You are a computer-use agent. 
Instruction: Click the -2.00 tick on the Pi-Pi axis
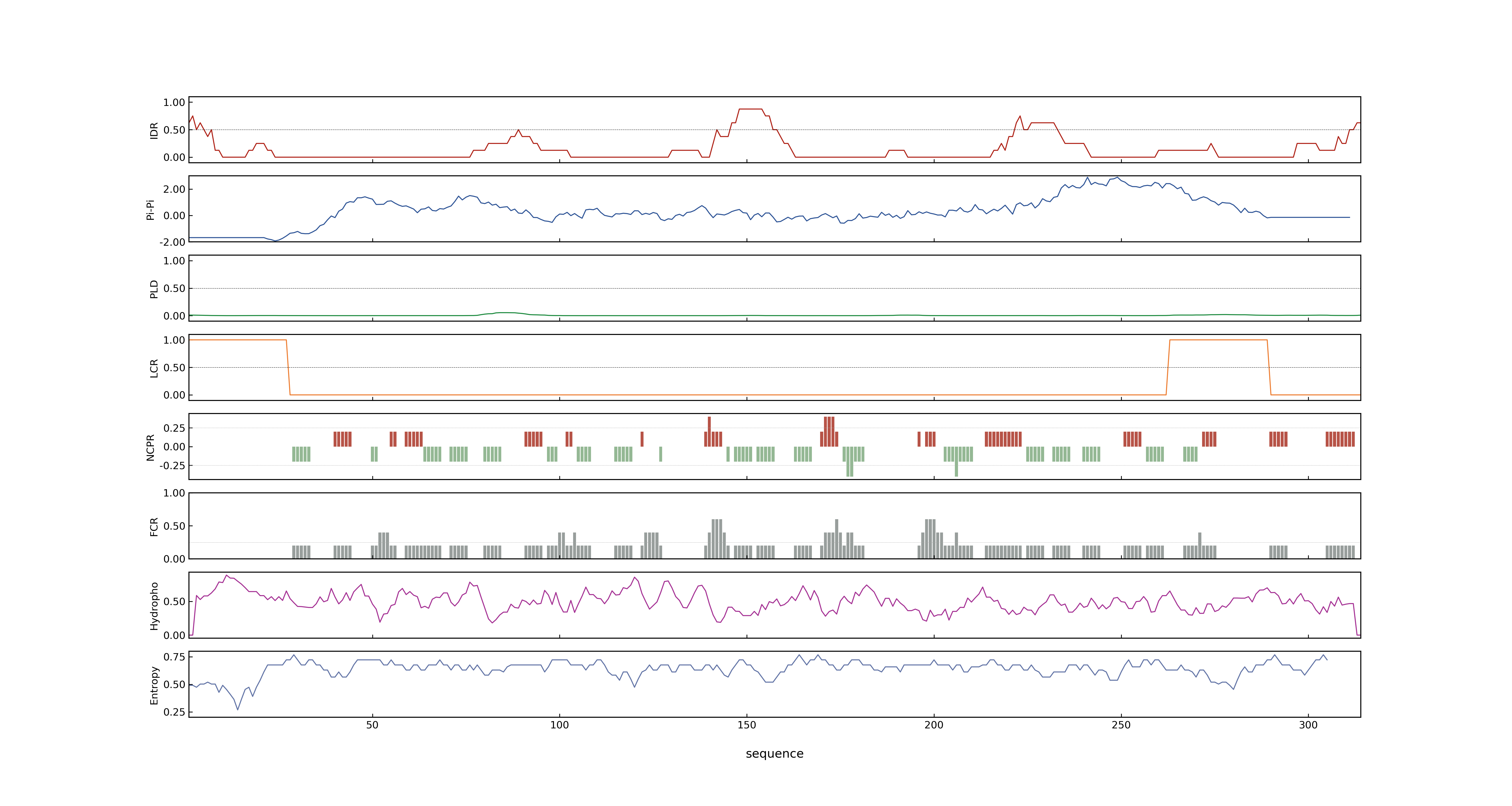pos(172,242)
